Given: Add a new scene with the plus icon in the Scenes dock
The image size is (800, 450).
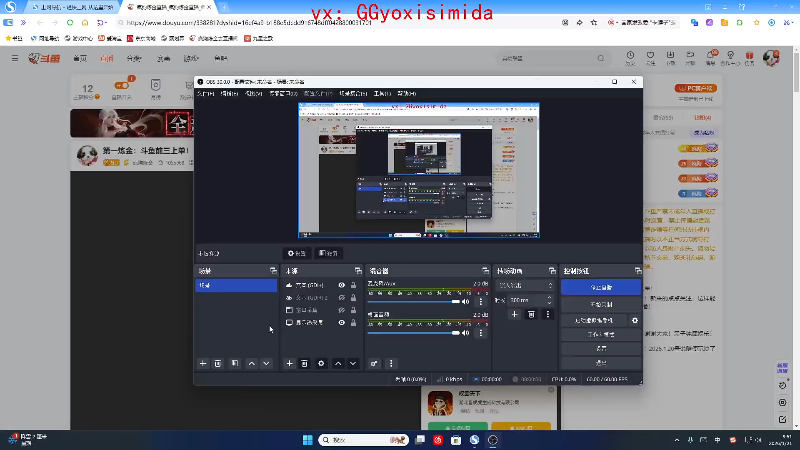Looking at the screenshot, I should 203,363.
